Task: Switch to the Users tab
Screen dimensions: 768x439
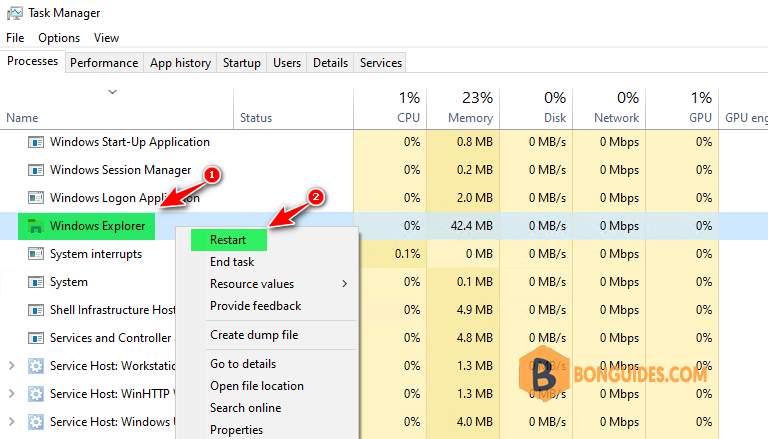Action: [287, 63]
